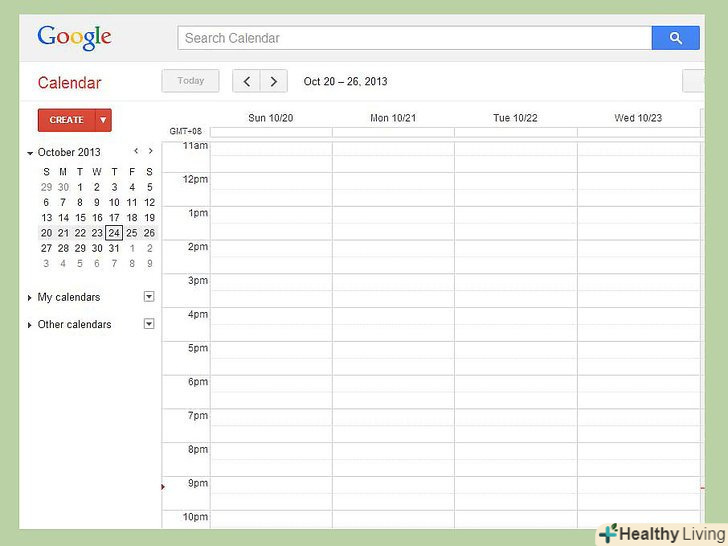Select October 12 in mini calendar
728x546 pixels.
point(149,202)
